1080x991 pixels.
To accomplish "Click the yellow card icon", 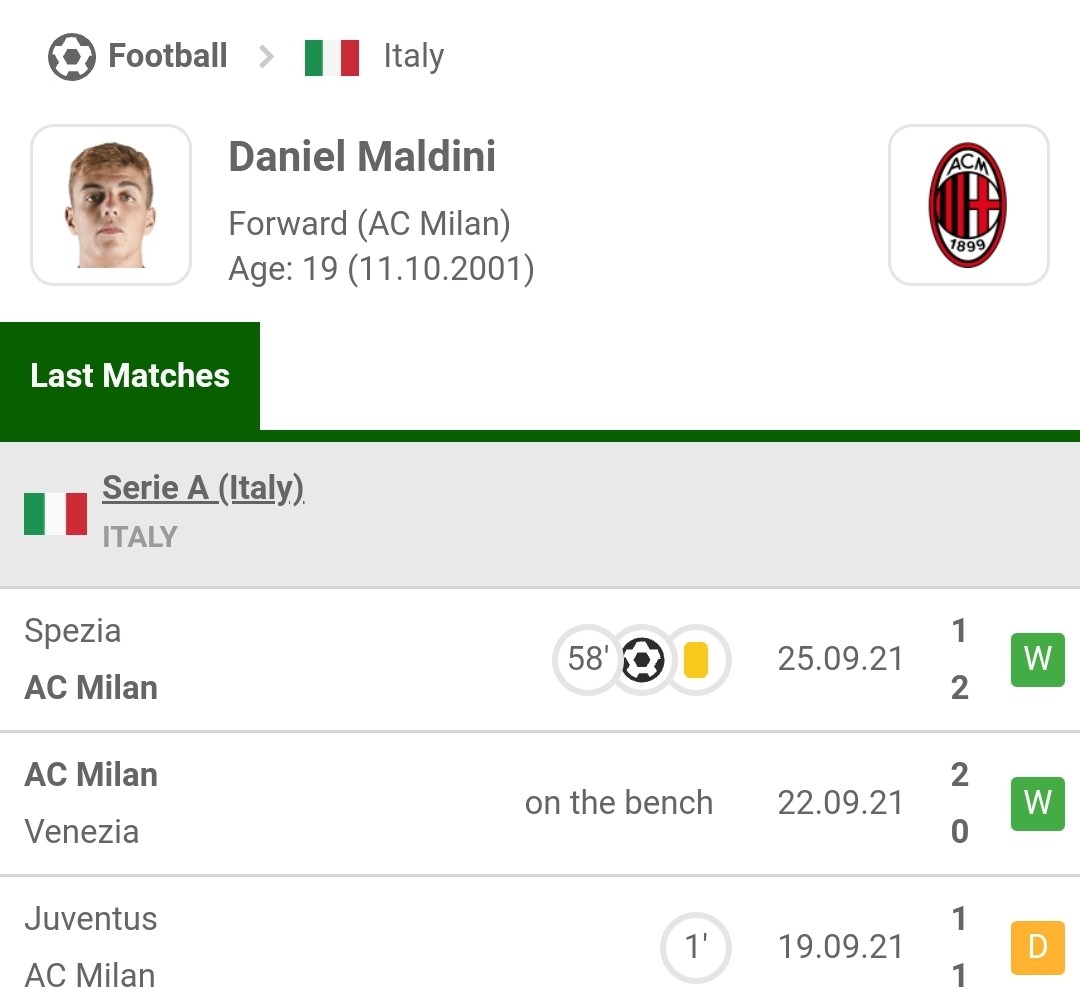I will click(x=696, y=660).
